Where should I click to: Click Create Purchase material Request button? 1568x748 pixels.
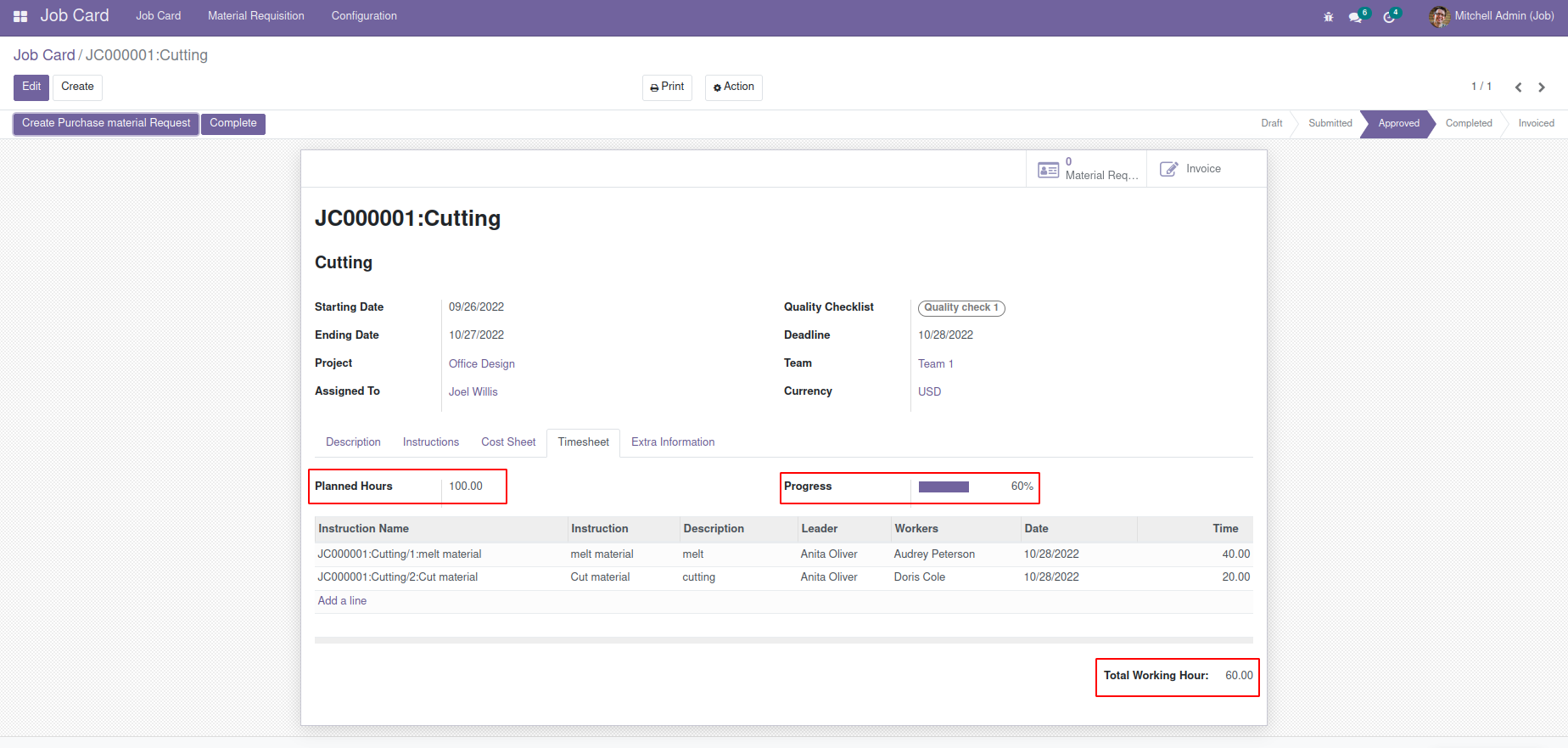(106, 124)
